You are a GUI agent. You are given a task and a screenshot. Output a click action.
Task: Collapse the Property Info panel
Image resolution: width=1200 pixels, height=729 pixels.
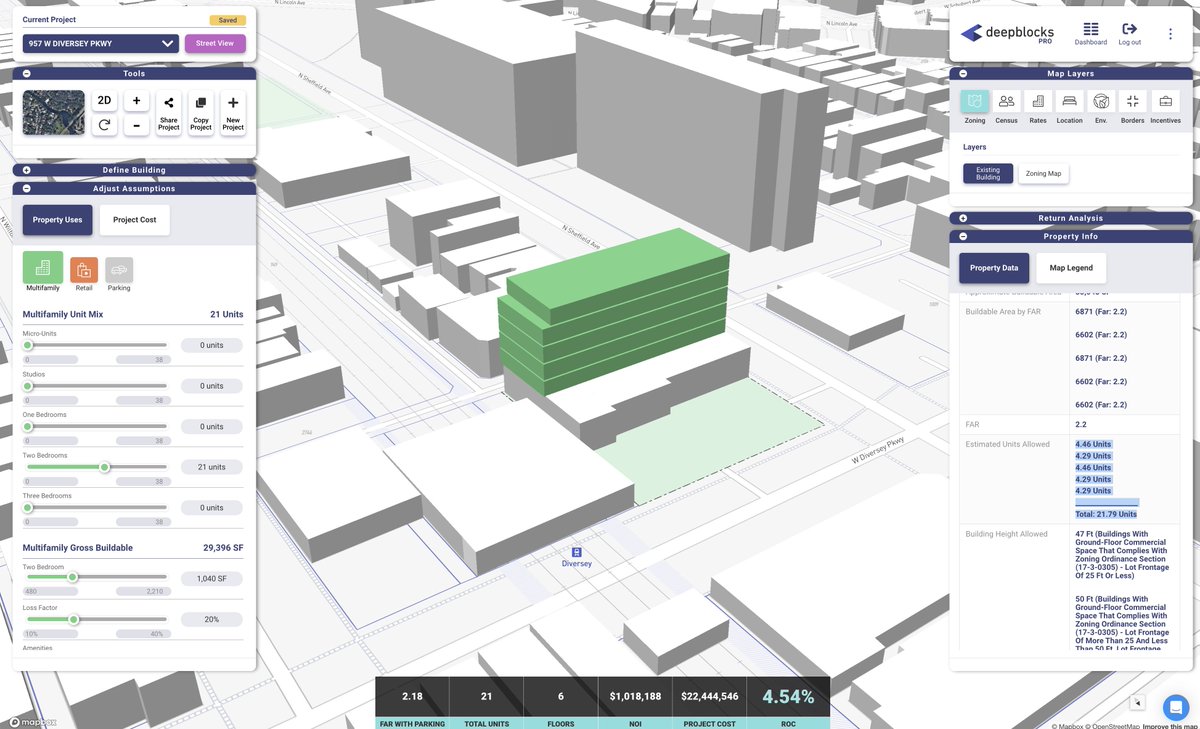[963, 236]
